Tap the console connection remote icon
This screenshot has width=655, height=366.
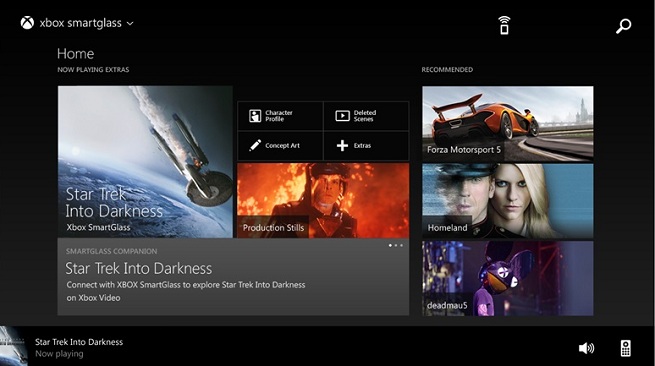[504, 25]
